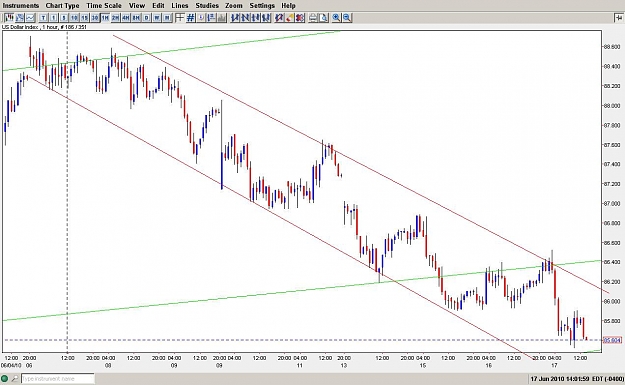
Task: Open the Studies menu
Action: [207, 6]
